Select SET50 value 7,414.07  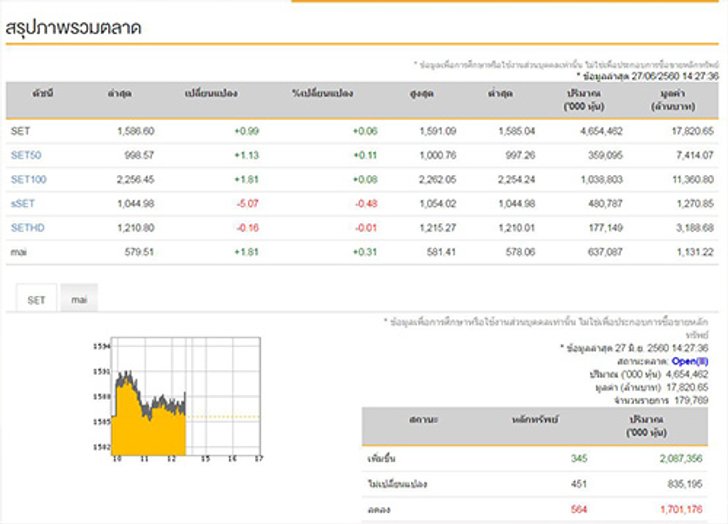pos(695,155)
